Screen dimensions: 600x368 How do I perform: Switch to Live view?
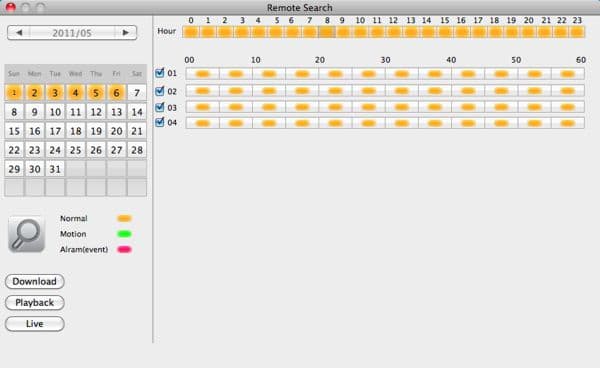tap(34, 324)
